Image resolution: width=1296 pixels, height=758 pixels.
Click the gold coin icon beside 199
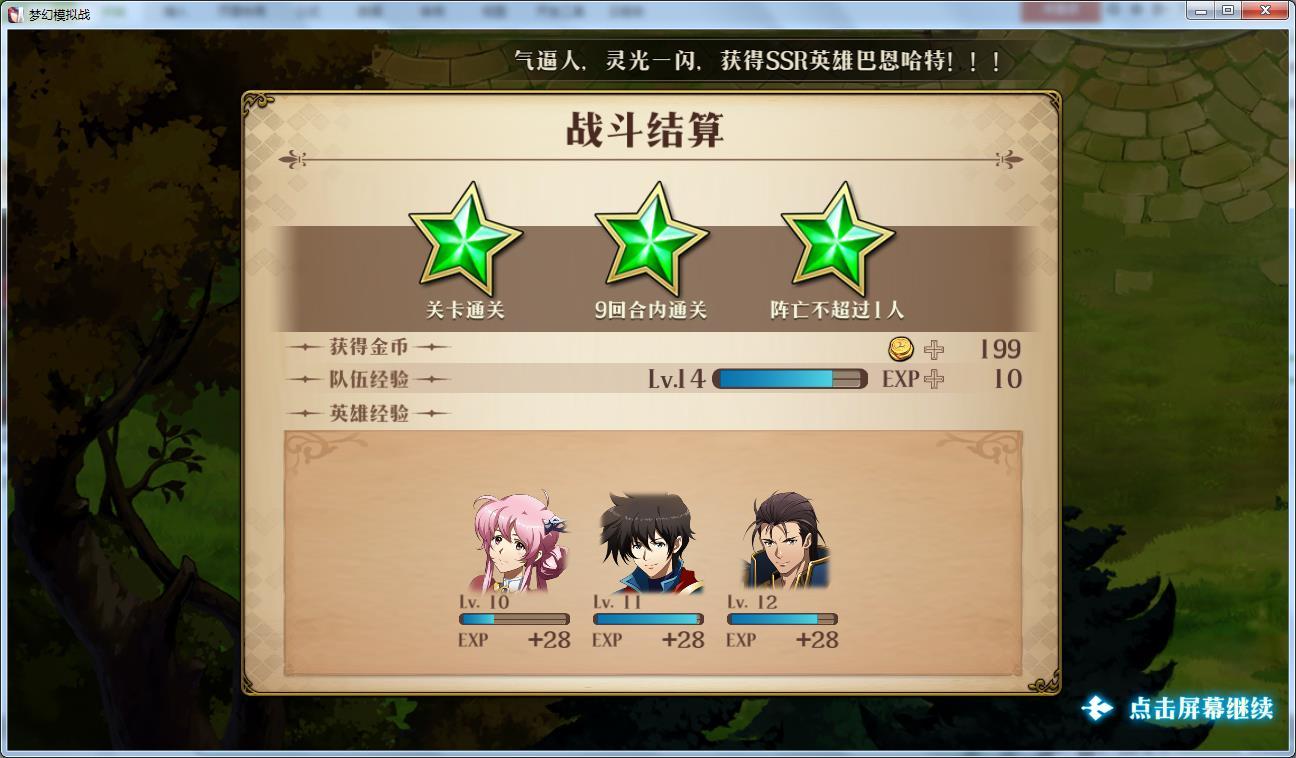point(901,348)
